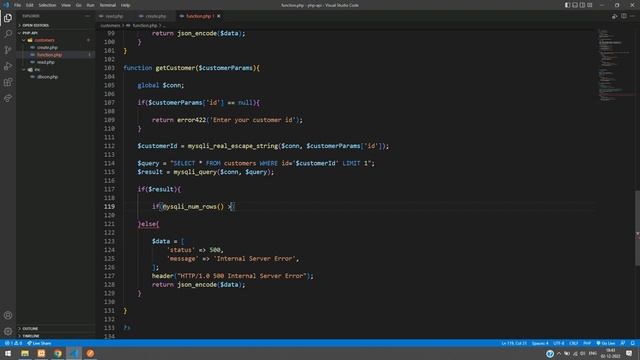Click the feedback icon in status bar
The width and height of the screenshot is (640, 360).
click(623, 343)
